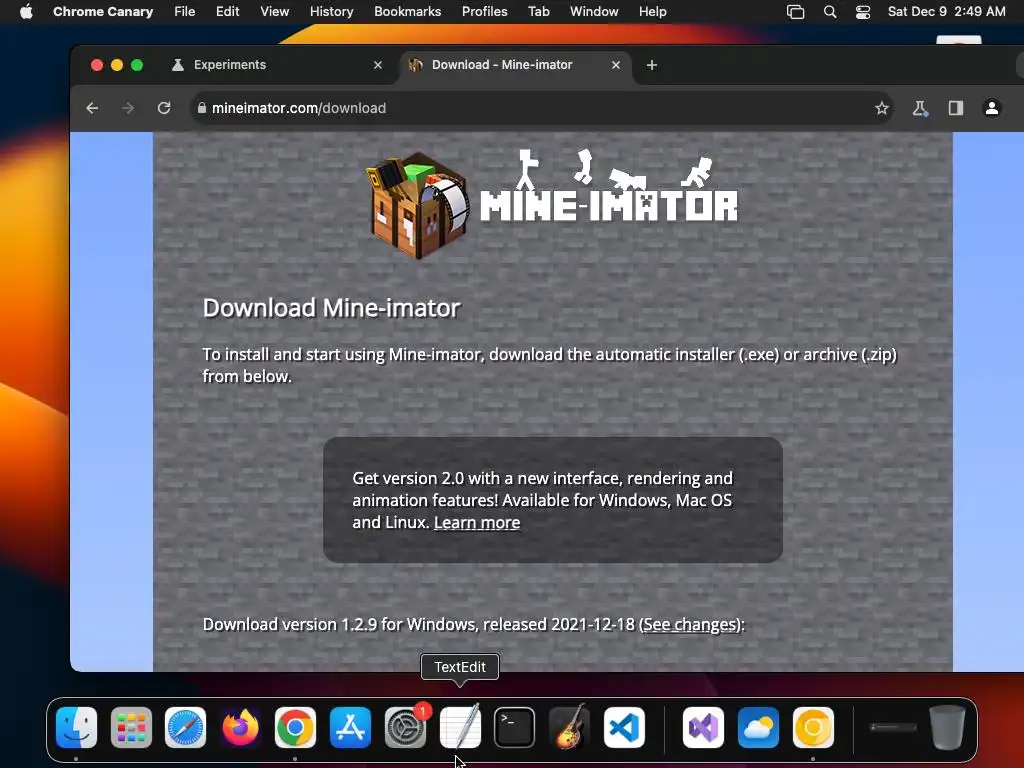Launch Safari from the Dock

tap(185, 728)
